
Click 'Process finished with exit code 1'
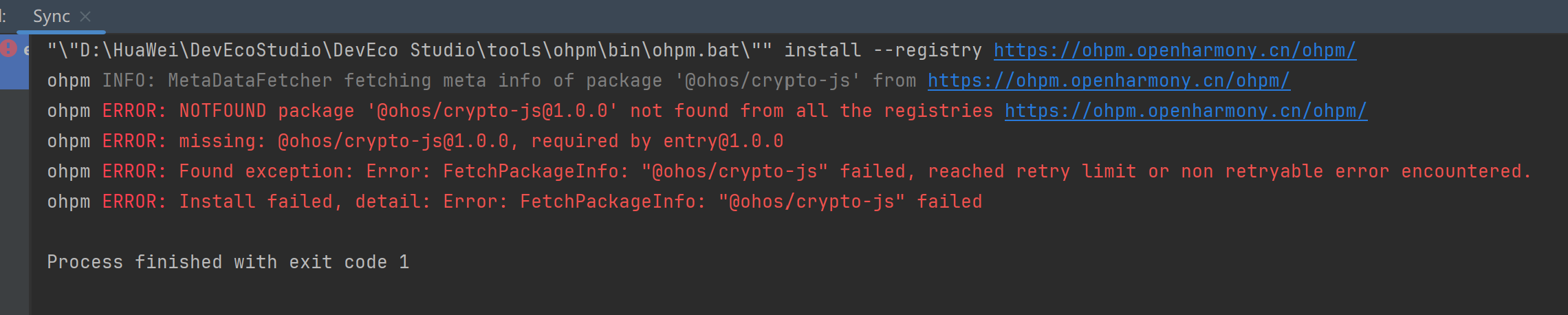click(x=228, y=262)
